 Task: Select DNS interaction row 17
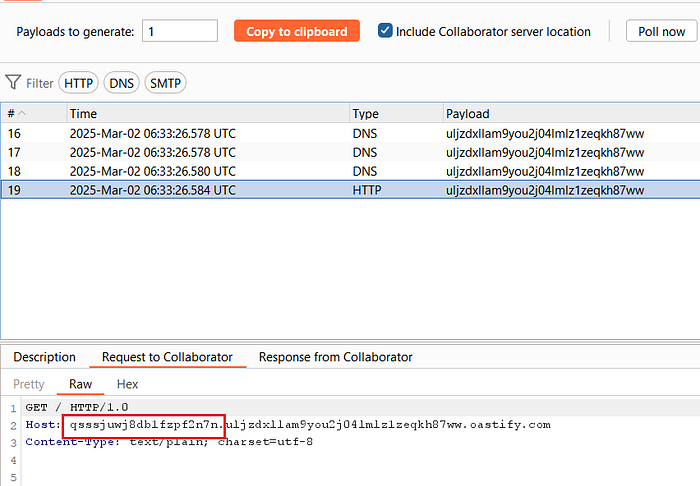[x=350, y=153]
